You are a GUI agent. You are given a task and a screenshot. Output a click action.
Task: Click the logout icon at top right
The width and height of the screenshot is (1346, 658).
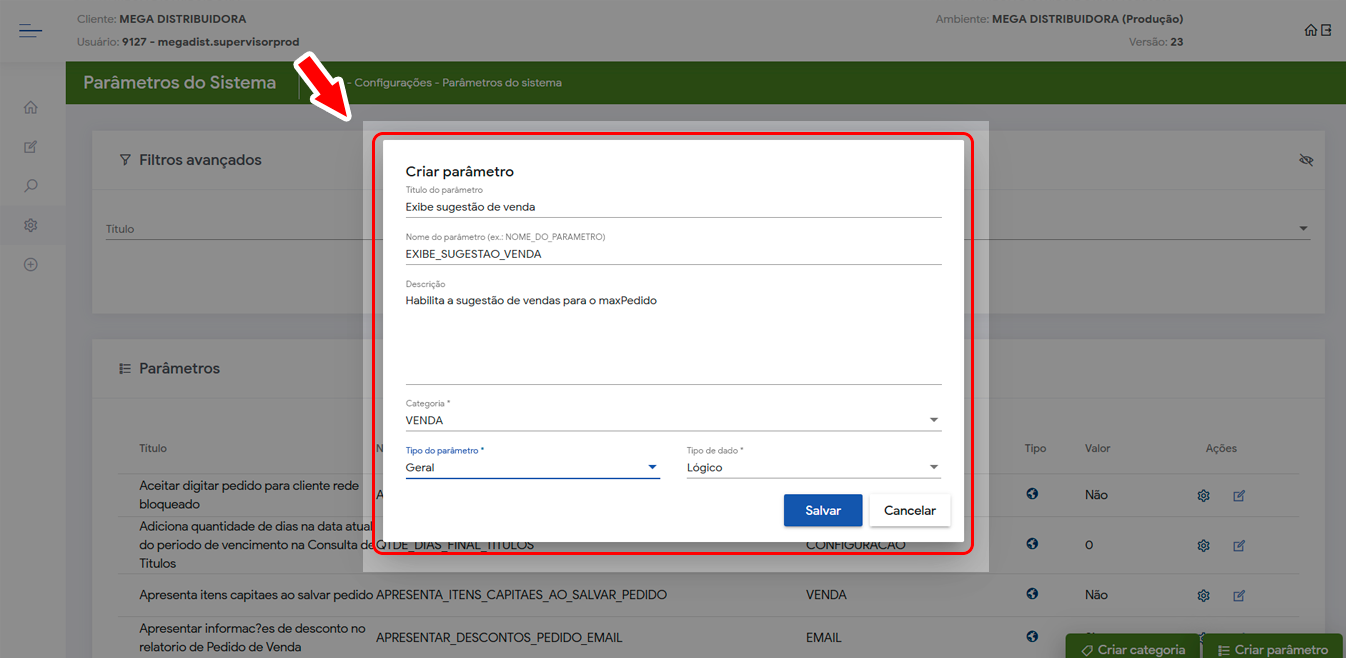(1326, 30)
